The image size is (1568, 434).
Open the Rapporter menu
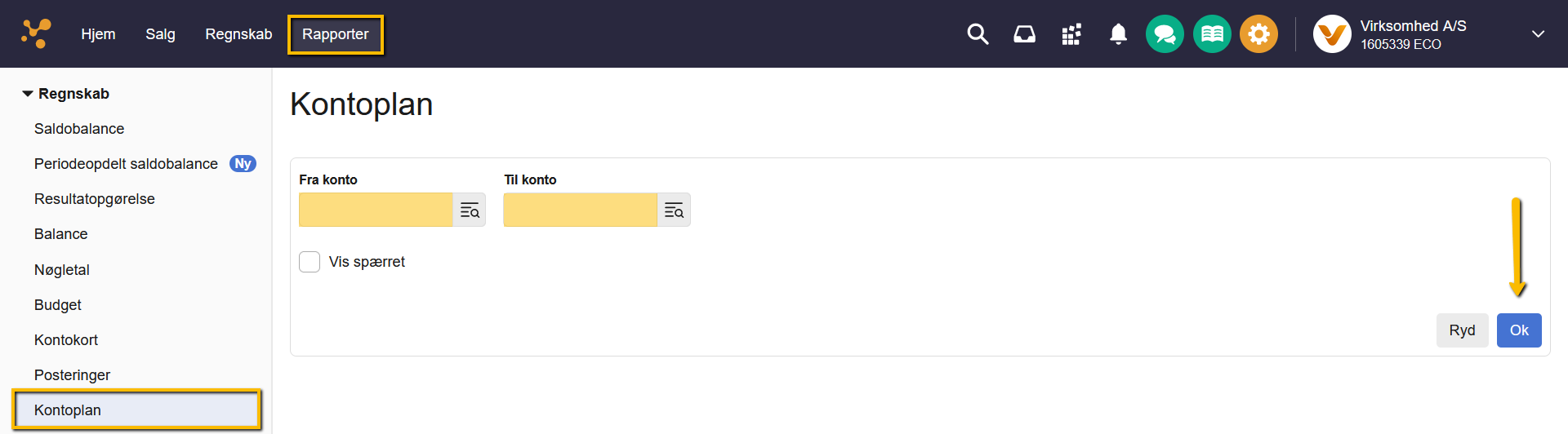pos(335,34)
